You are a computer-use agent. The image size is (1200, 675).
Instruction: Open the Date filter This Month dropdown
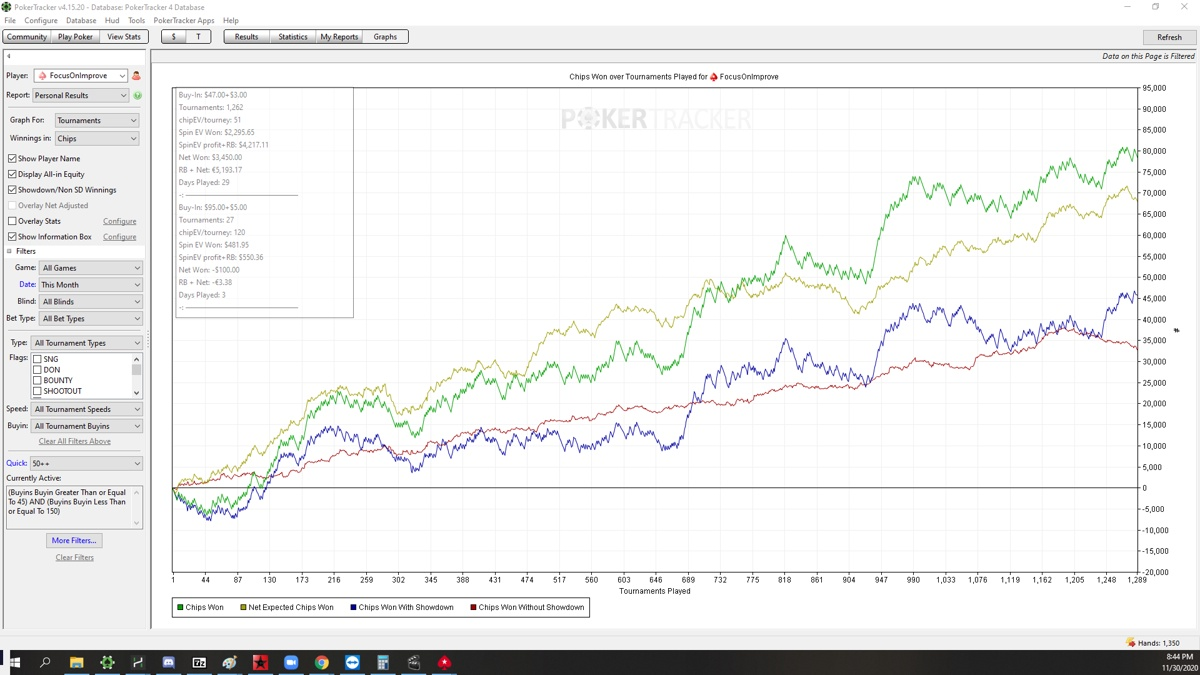click(x=91, y=285)
